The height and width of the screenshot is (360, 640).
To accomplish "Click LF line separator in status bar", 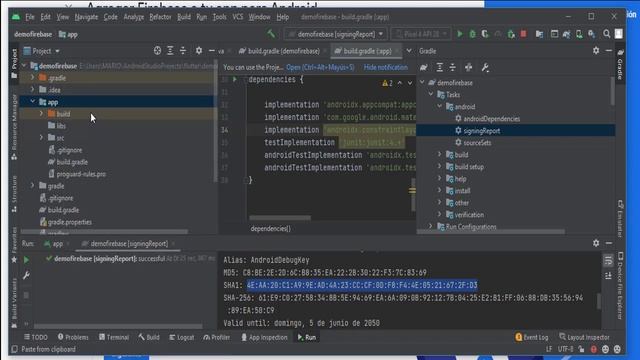I will point(549,349).
